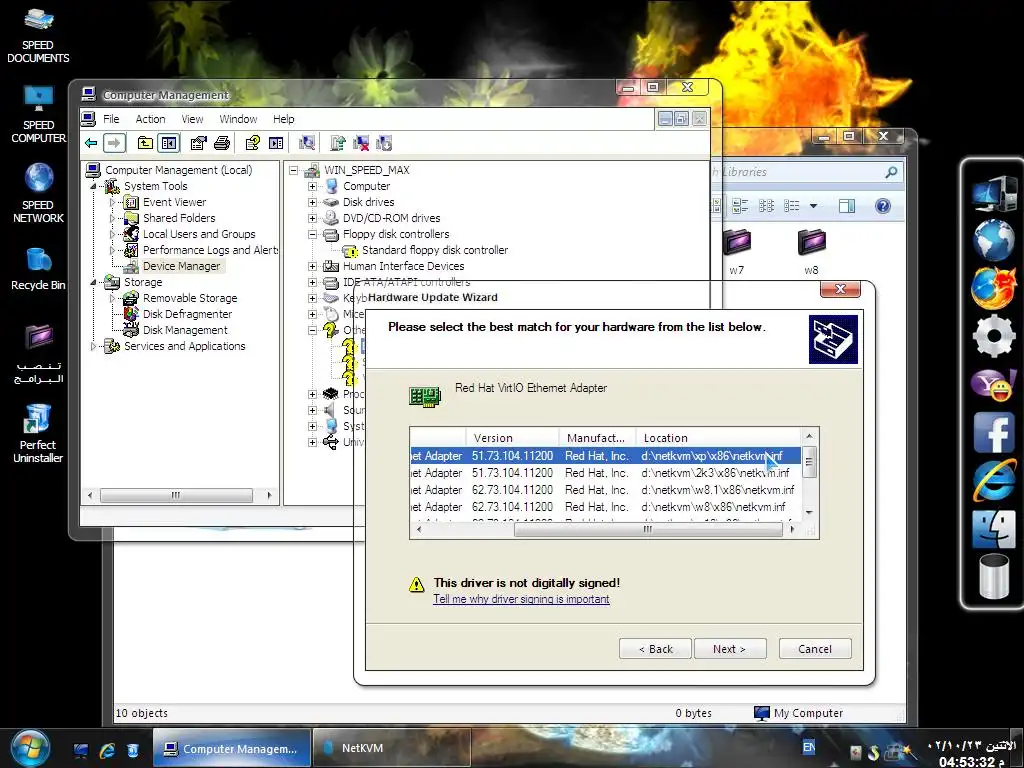Open the Help menu
The image size is (1024, 768).
[x=283, y=119]
